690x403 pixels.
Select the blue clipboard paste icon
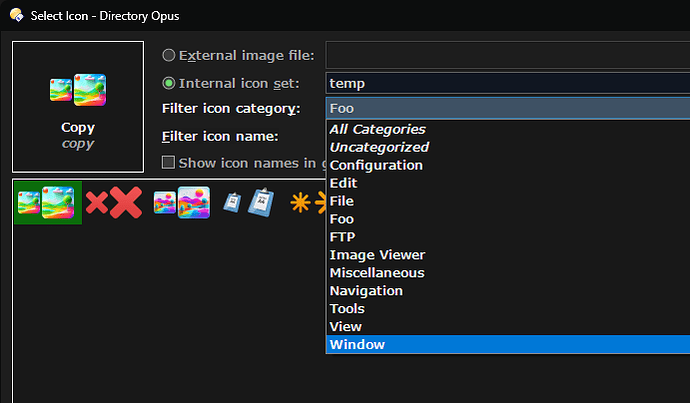tap(248, 203)
